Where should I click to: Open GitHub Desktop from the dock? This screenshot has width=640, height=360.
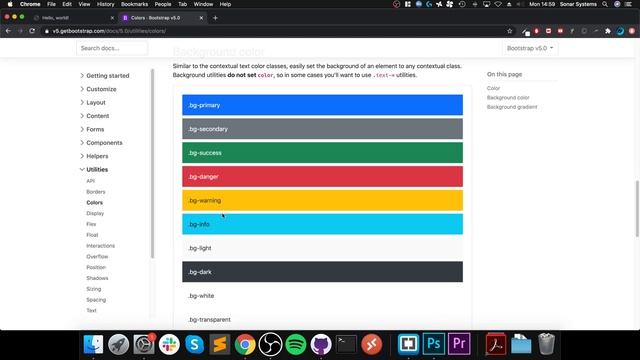321,344
